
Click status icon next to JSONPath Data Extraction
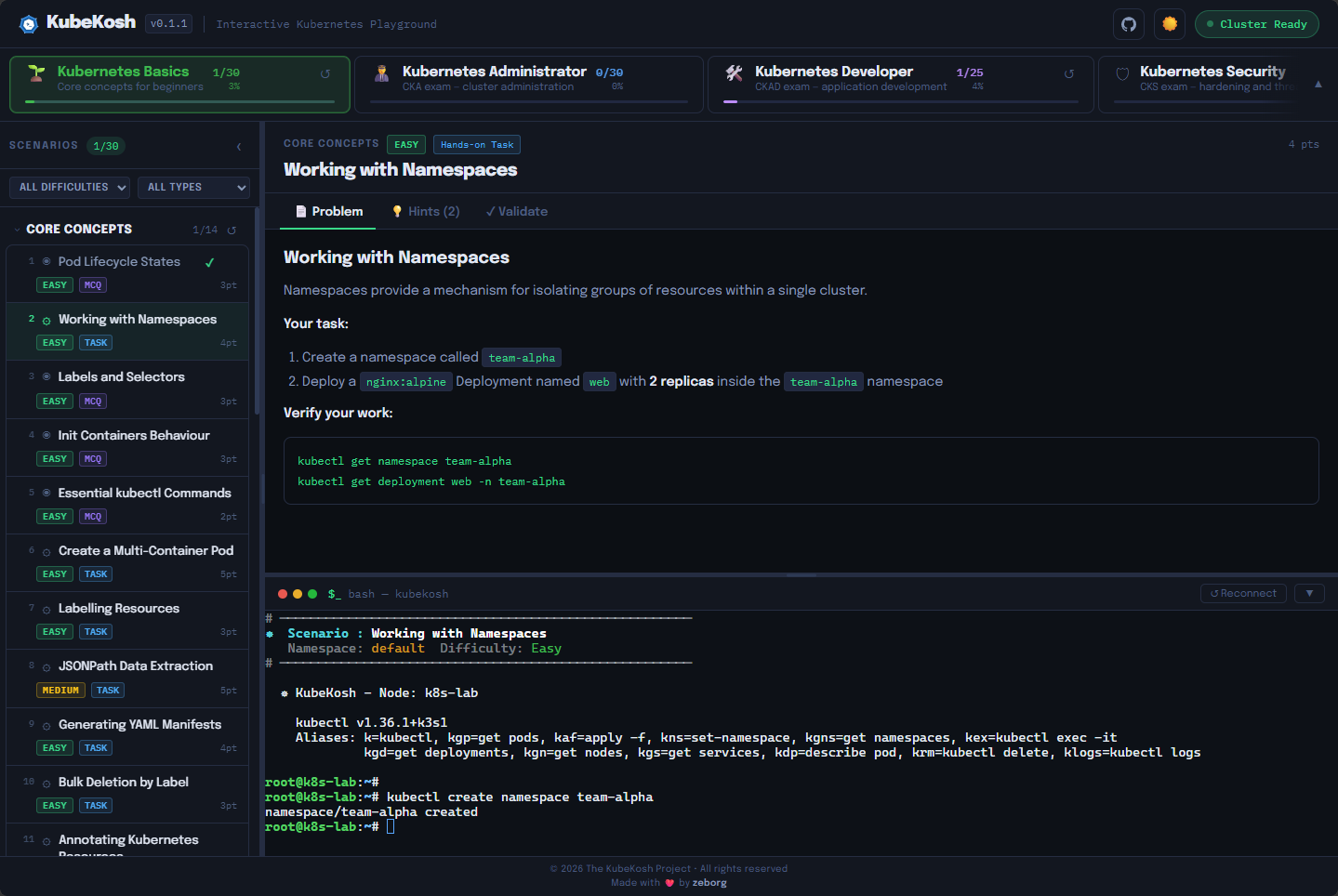pos(46,667)
